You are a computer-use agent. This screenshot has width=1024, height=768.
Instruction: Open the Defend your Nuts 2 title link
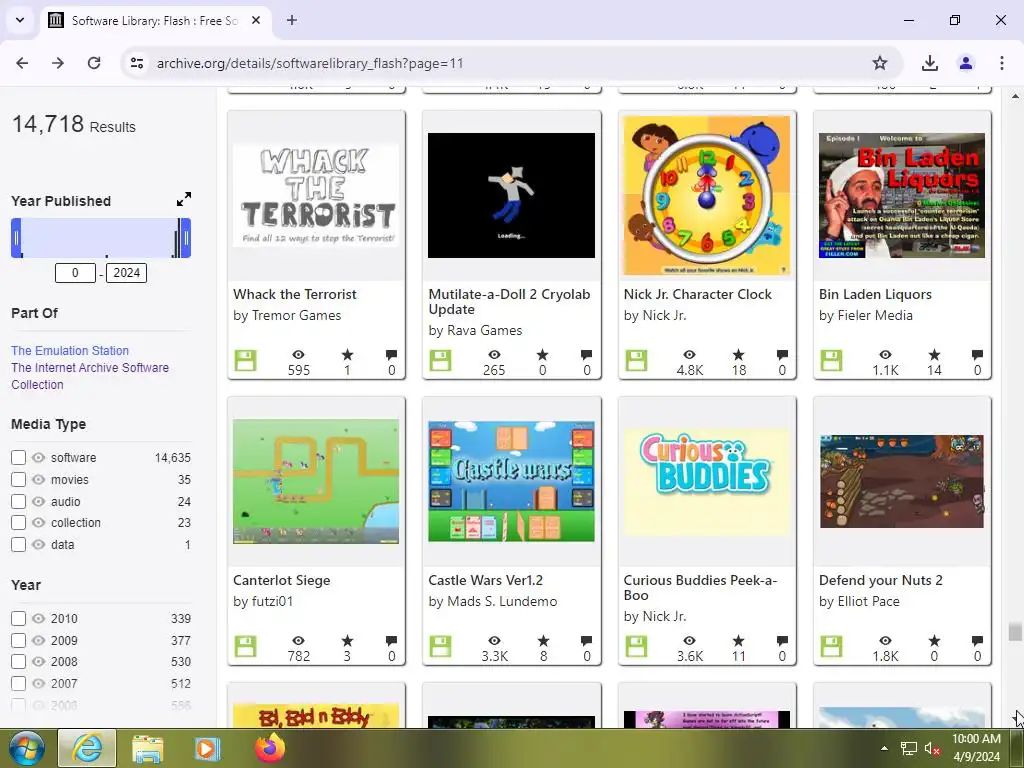click(880, 581)
